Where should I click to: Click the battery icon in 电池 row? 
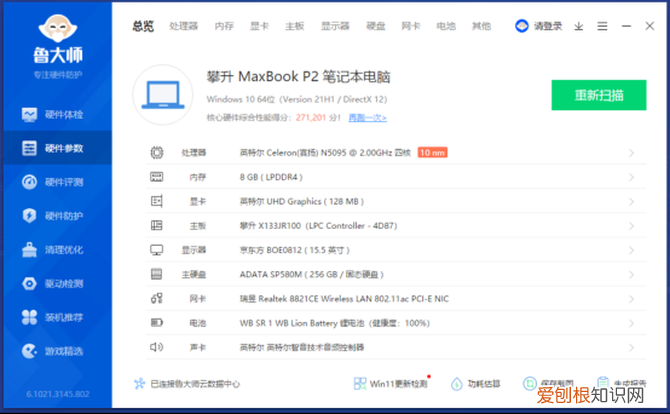[x=157, y=323]
